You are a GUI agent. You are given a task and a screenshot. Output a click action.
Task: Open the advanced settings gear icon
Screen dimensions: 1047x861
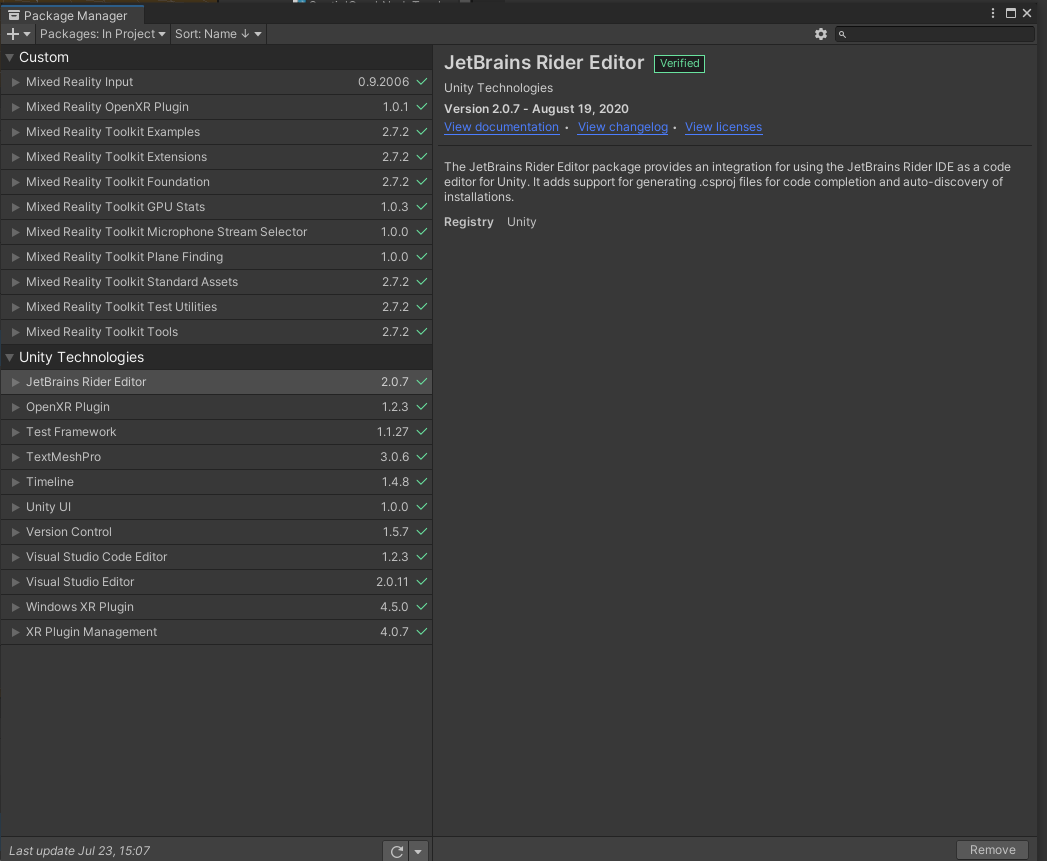(x=821, y=33)
